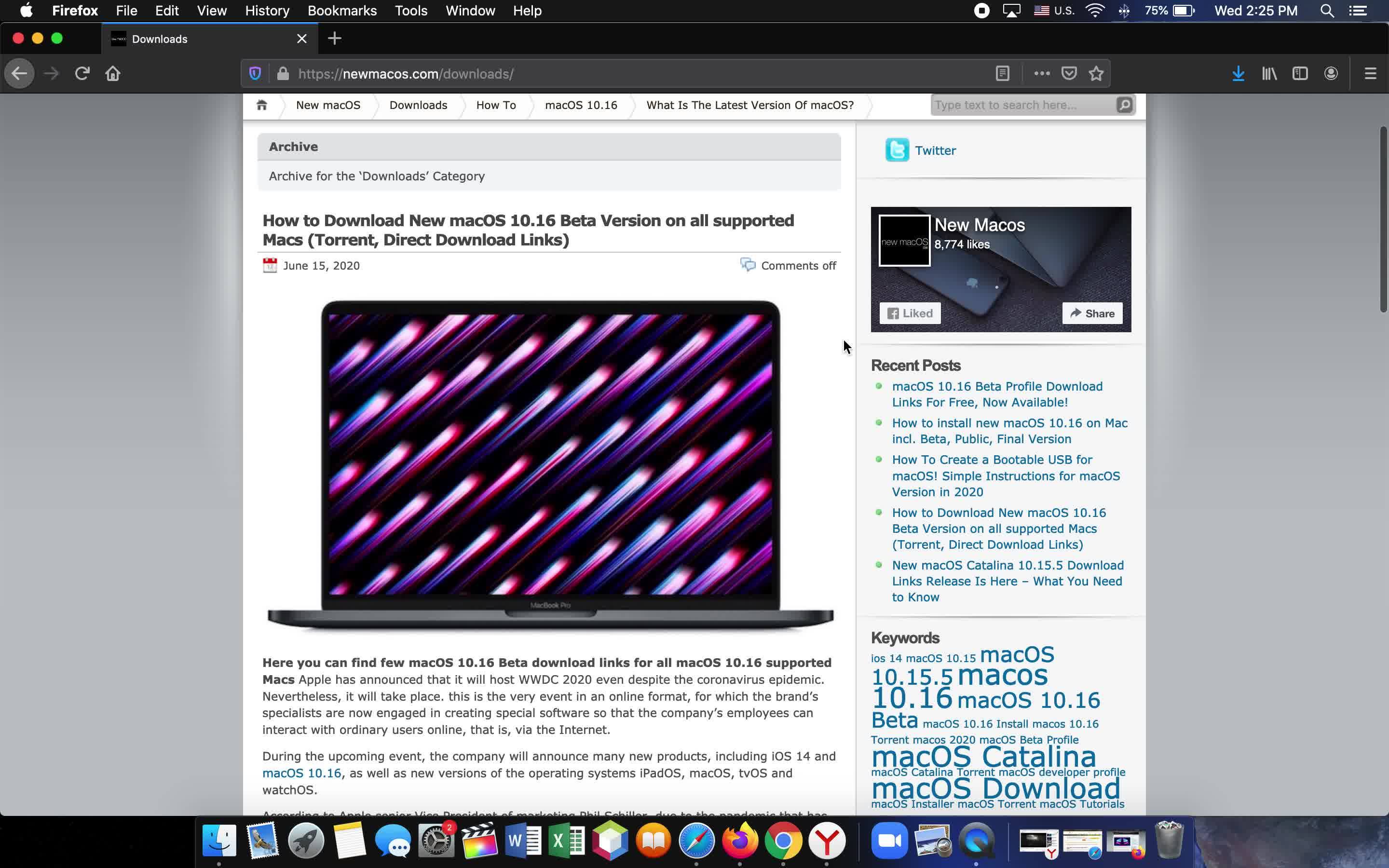The image size is (1389, 868).
Task: Open Zoom from the Dock
Action: pos(889,841)
